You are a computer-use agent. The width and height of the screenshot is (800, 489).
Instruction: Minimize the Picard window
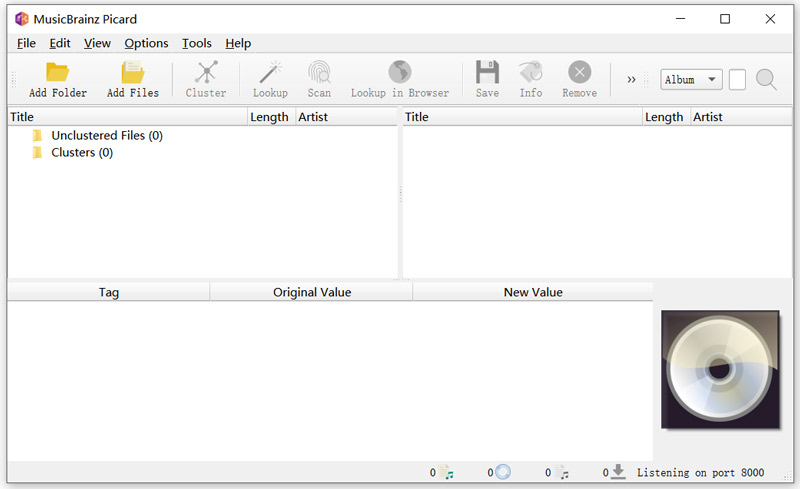(680, 19)
